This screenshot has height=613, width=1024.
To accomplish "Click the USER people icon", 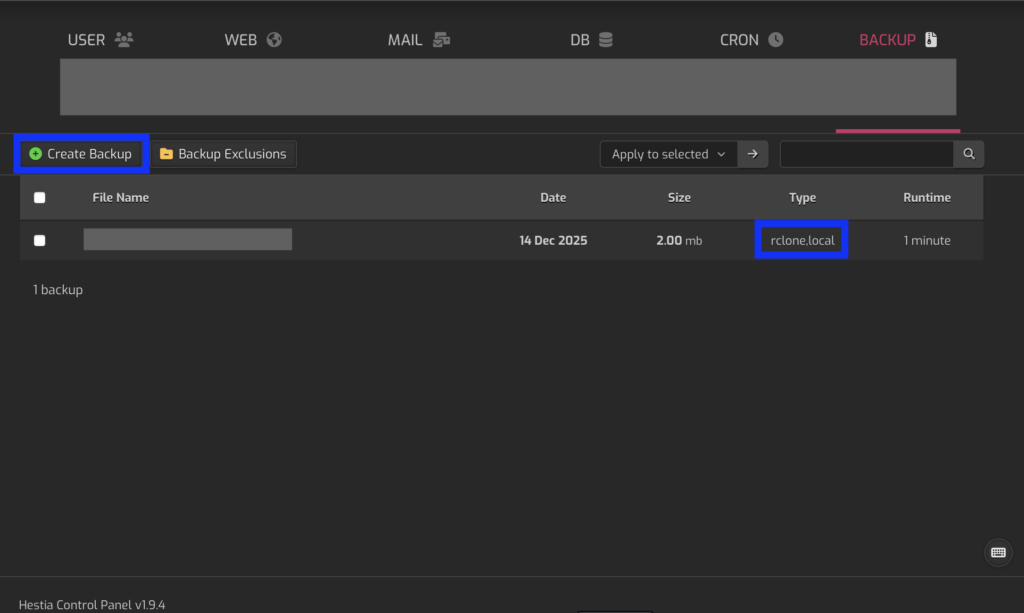I will [124, 40].
